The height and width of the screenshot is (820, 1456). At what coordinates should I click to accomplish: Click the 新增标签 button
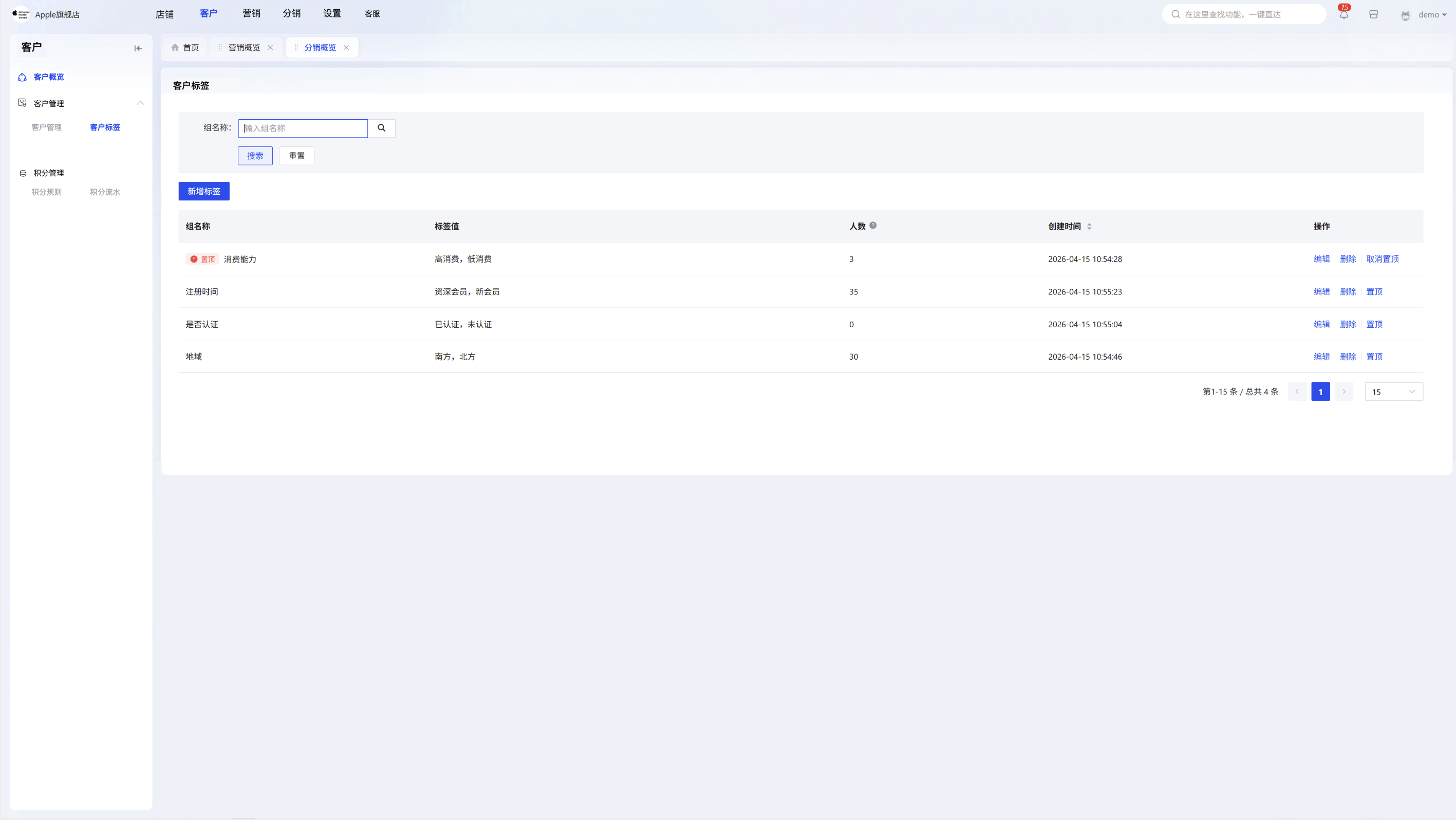pos(204,191)
